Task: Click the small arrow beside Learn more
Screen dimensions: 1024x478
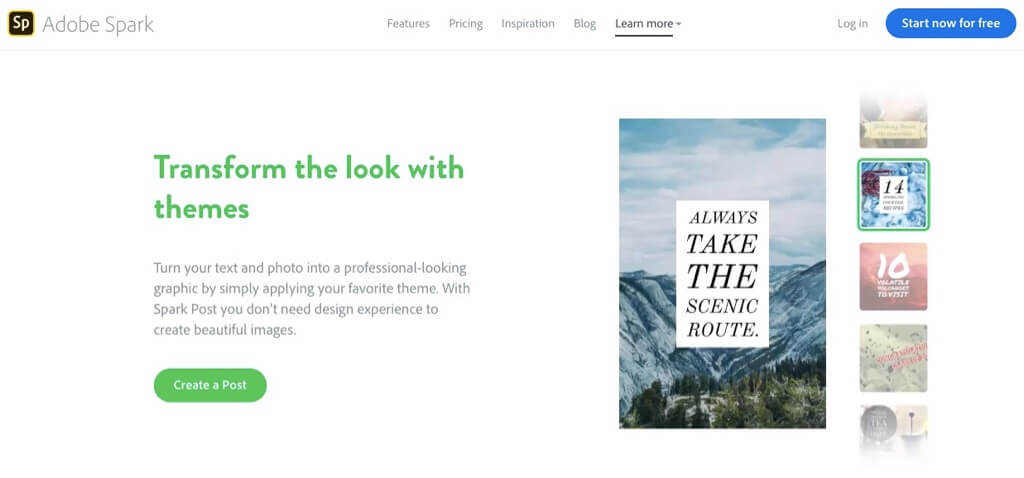Action: click(x=678, y=24)
